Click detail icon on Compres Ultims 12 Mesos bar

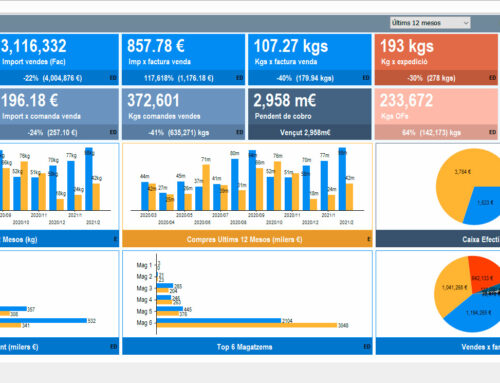coord(369,239)
